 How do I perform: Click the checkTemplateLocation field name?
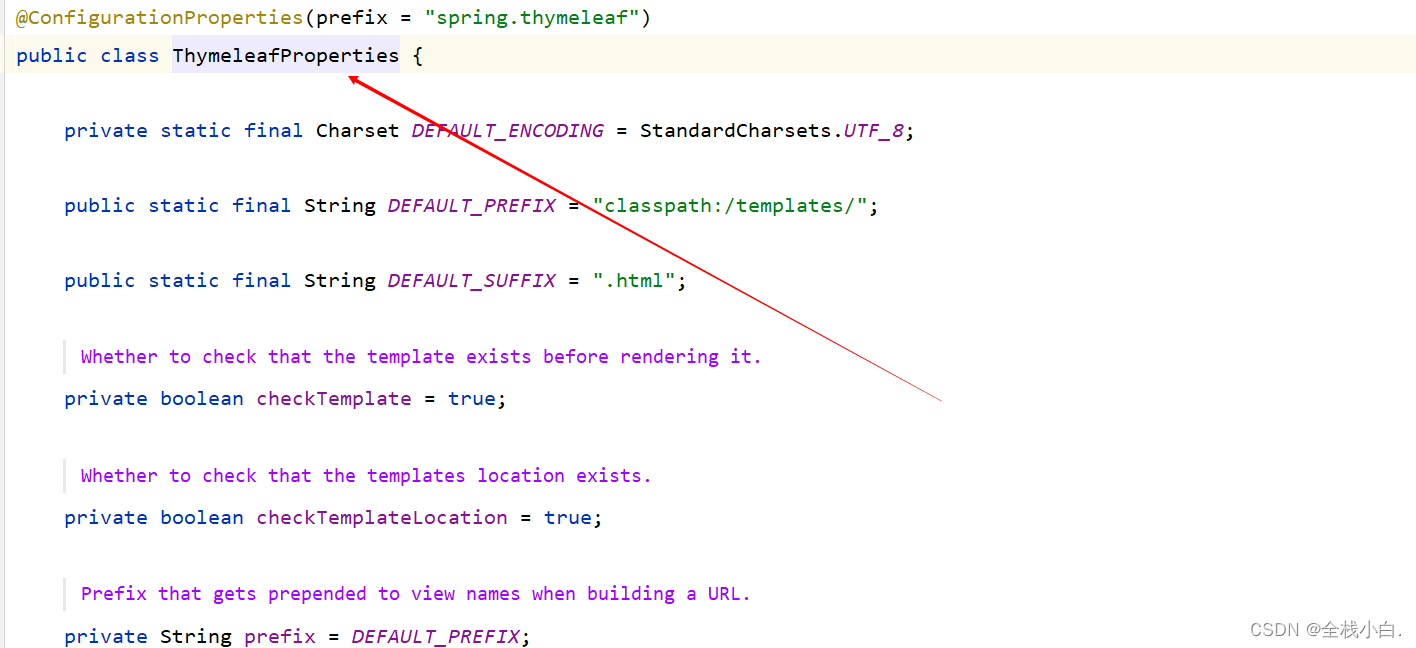coord(382,517)
